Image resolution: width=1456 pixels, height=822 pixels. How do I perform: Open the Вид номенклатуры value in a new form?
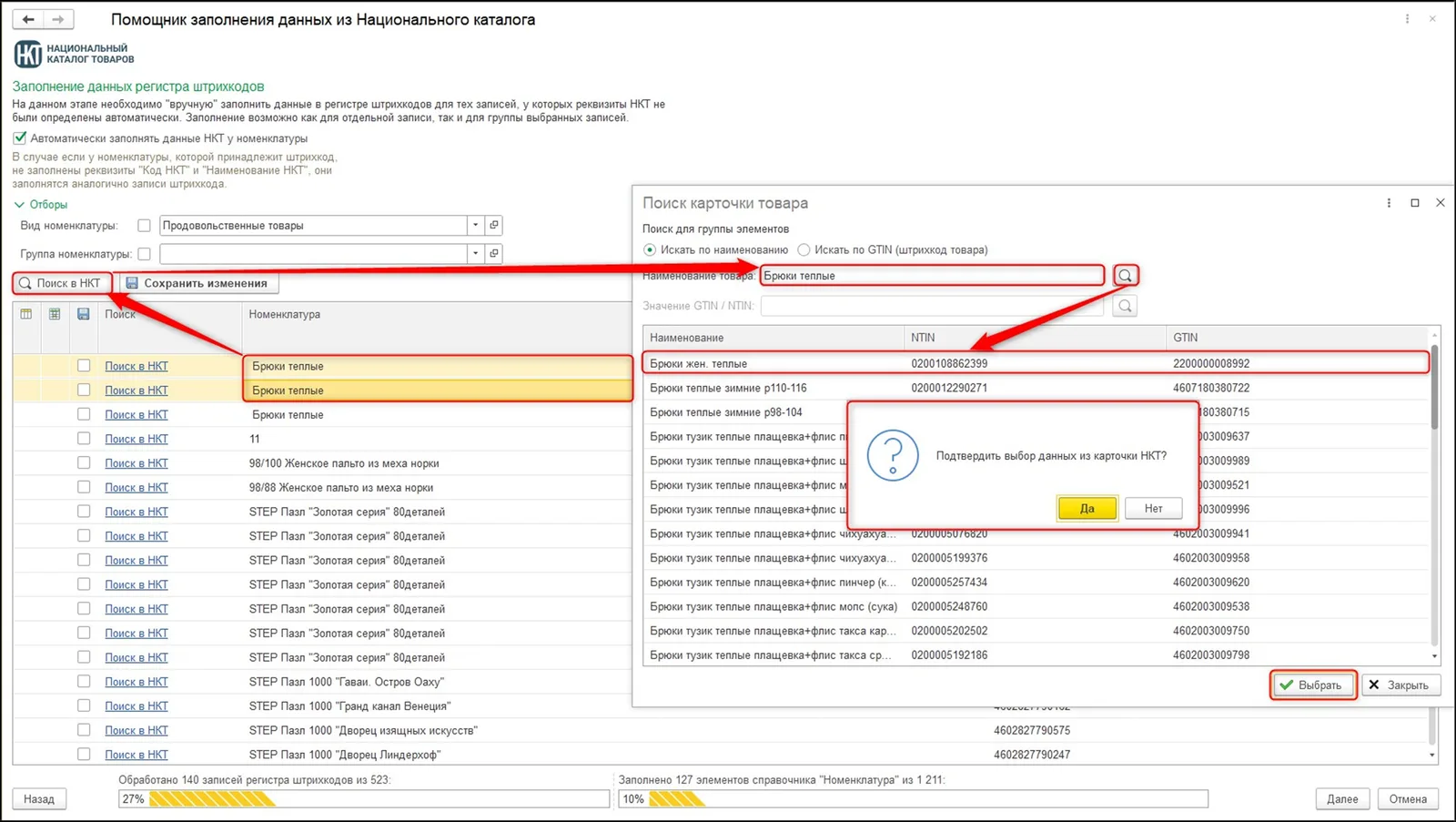pyautogui.click(x=494, y=225)
